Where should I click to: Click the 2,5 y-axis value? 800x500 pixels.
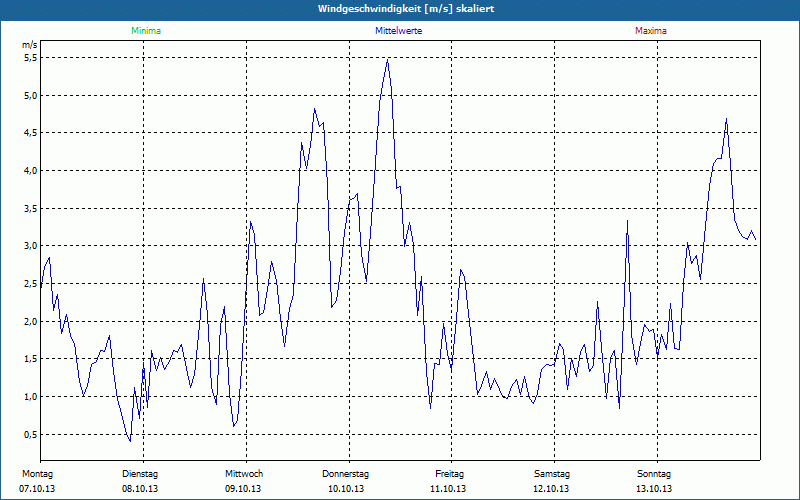[x=31, y=283]
